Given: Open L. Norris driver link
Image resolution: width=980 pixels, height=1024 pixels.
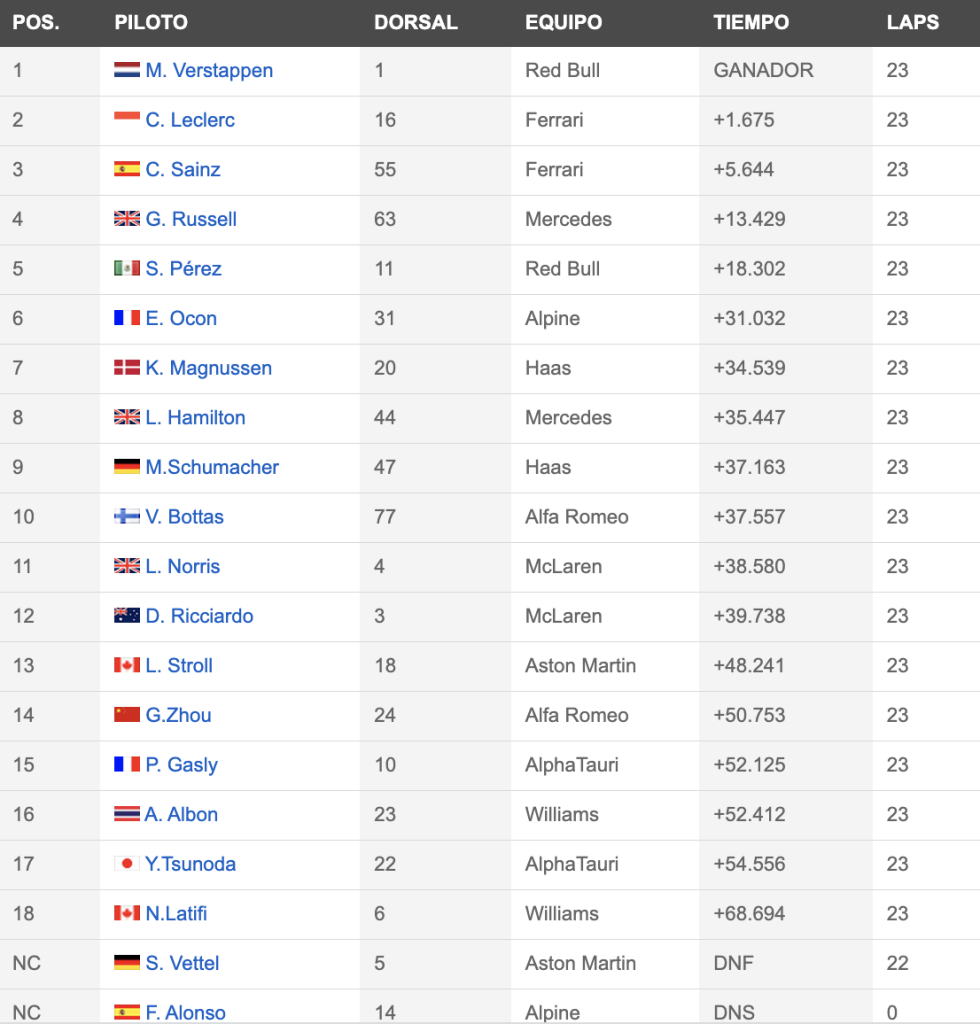Looking at the screenshot, I should tap(183, 566).
